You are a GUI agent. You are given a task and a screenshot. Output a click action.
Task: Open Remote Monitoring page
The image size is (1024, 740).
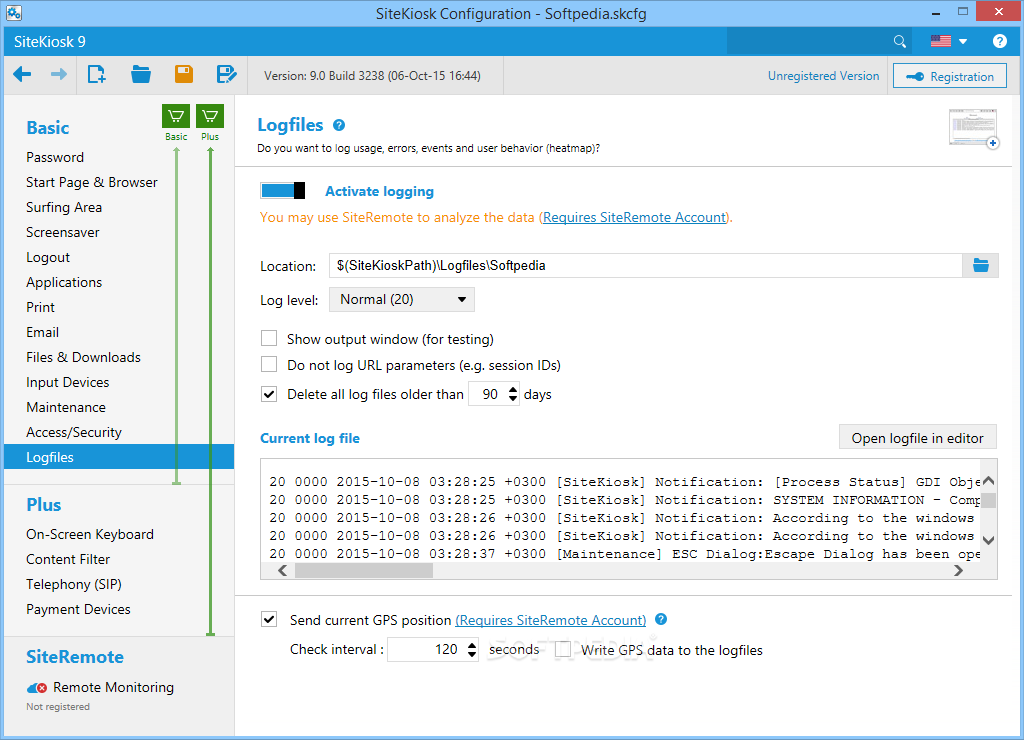[x=113, y=687]
